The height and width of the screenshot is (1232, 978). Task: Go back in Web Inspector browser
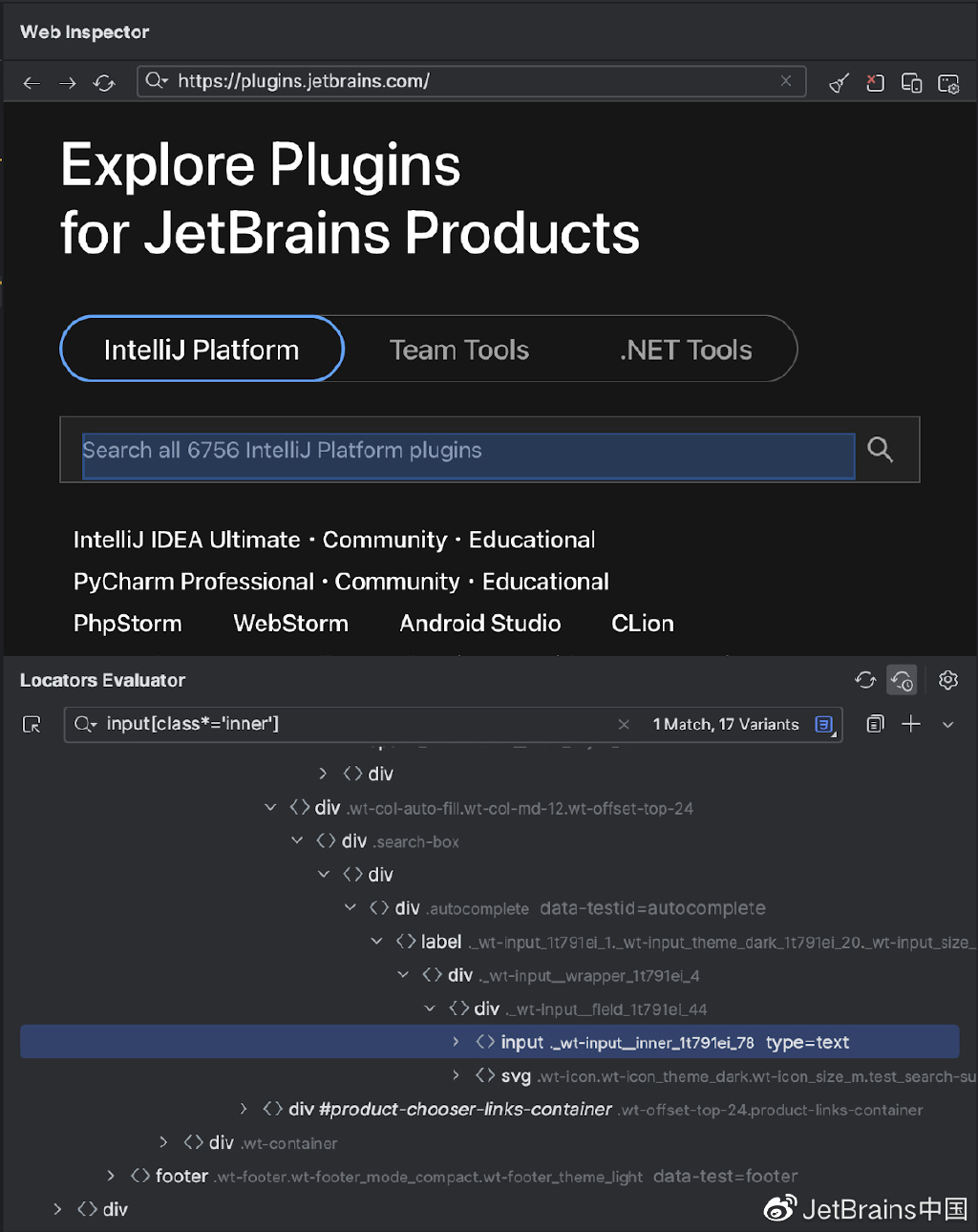(32, 83)
